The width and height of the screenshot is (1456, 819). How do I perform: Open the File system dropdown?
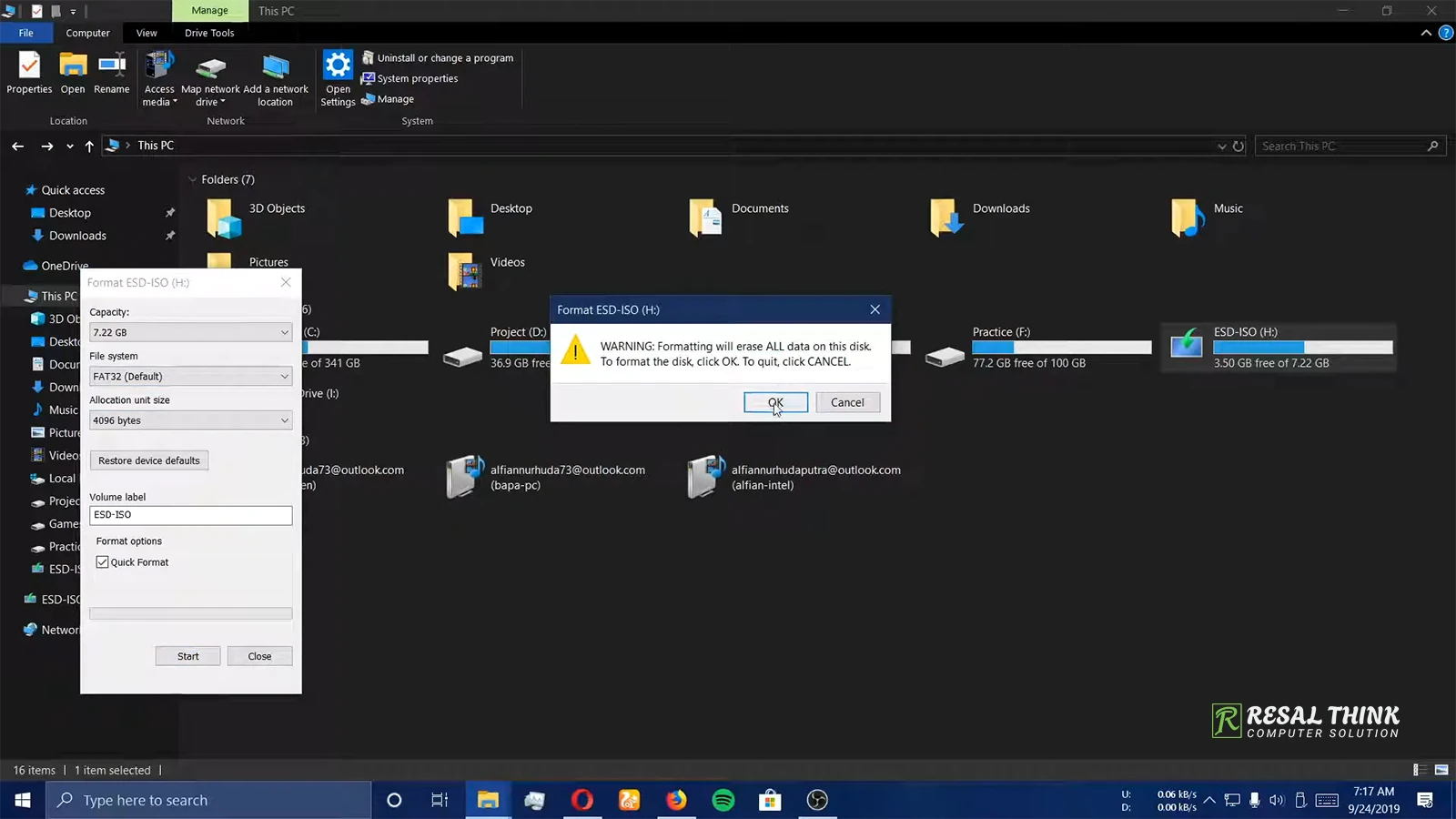tap(190, 376)
